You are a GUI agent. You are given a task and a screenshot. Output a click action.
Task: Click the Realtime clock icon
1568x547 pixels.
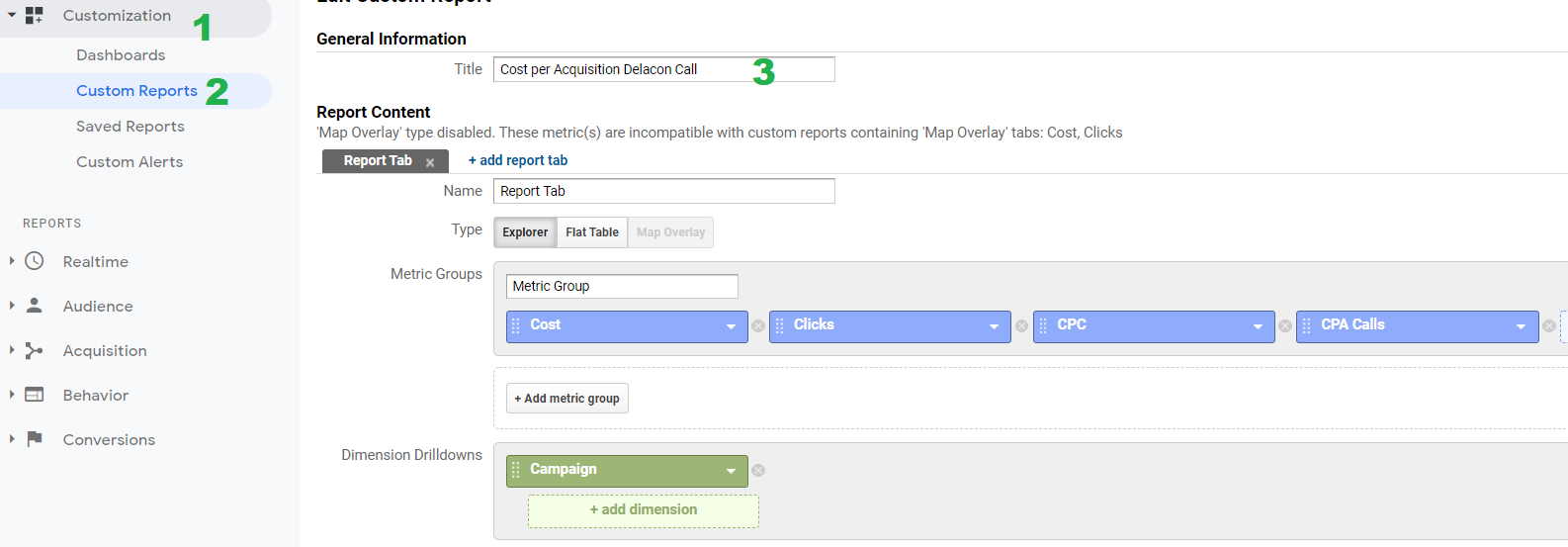click(35, 261)
